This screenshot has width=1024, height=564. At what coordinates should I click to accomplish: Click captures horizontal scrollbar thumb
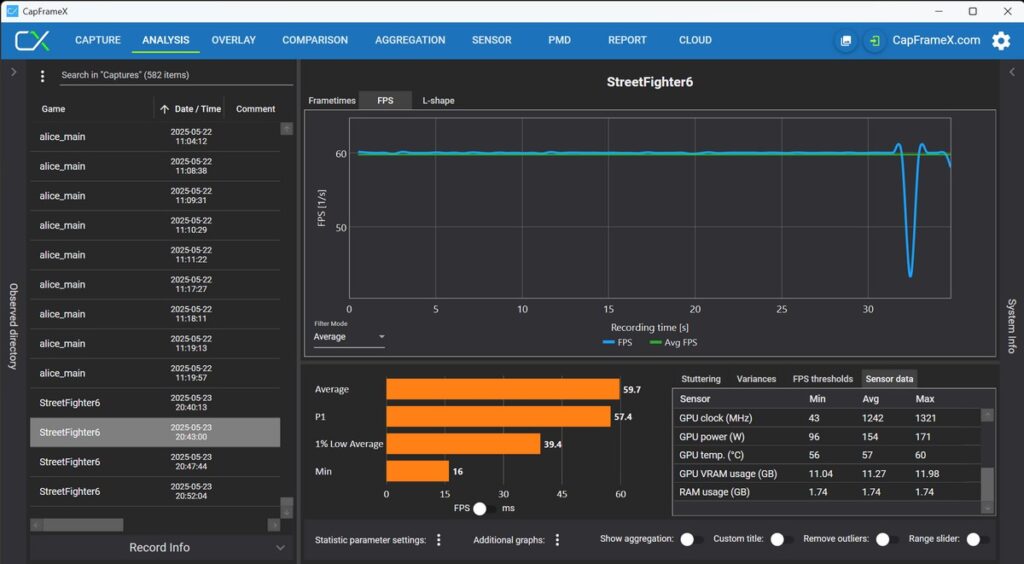coord(83,525)
